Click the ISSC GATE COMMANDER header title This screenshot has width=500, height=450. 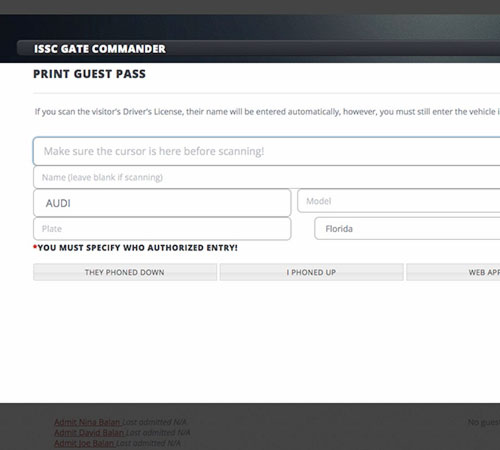(100, 49)
